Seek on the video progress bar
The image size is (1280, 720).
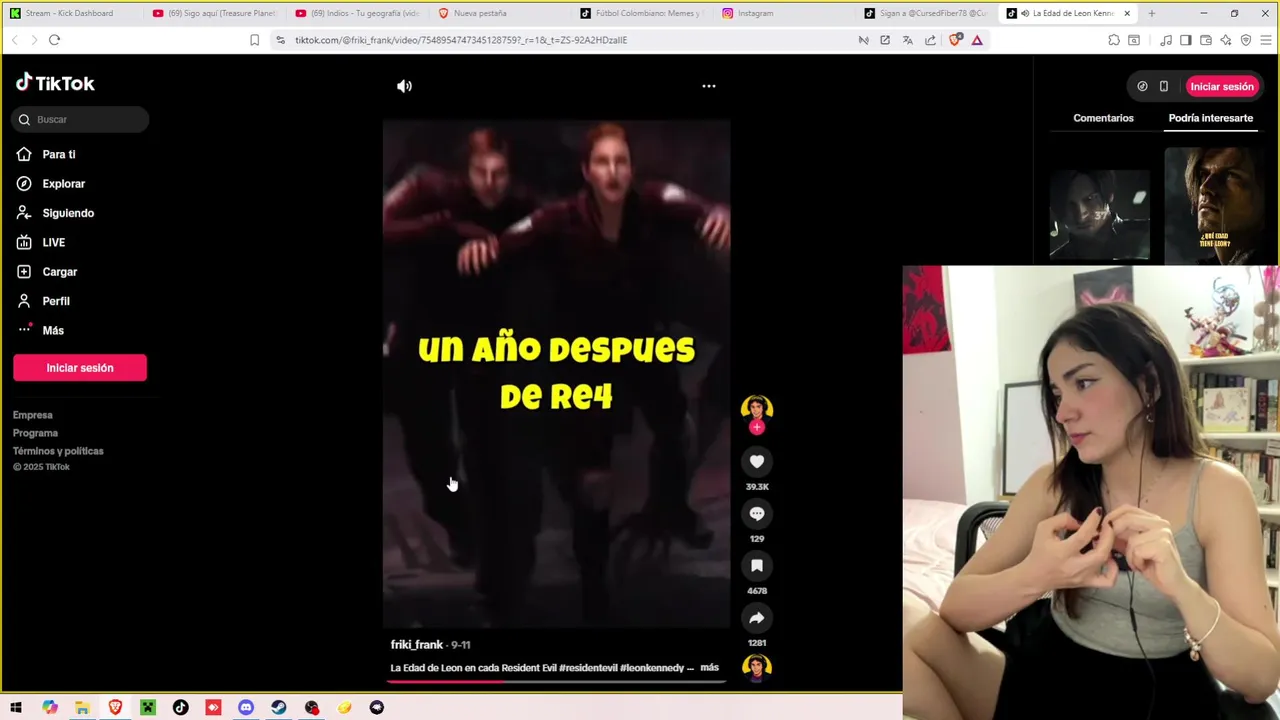pos(556,682)
